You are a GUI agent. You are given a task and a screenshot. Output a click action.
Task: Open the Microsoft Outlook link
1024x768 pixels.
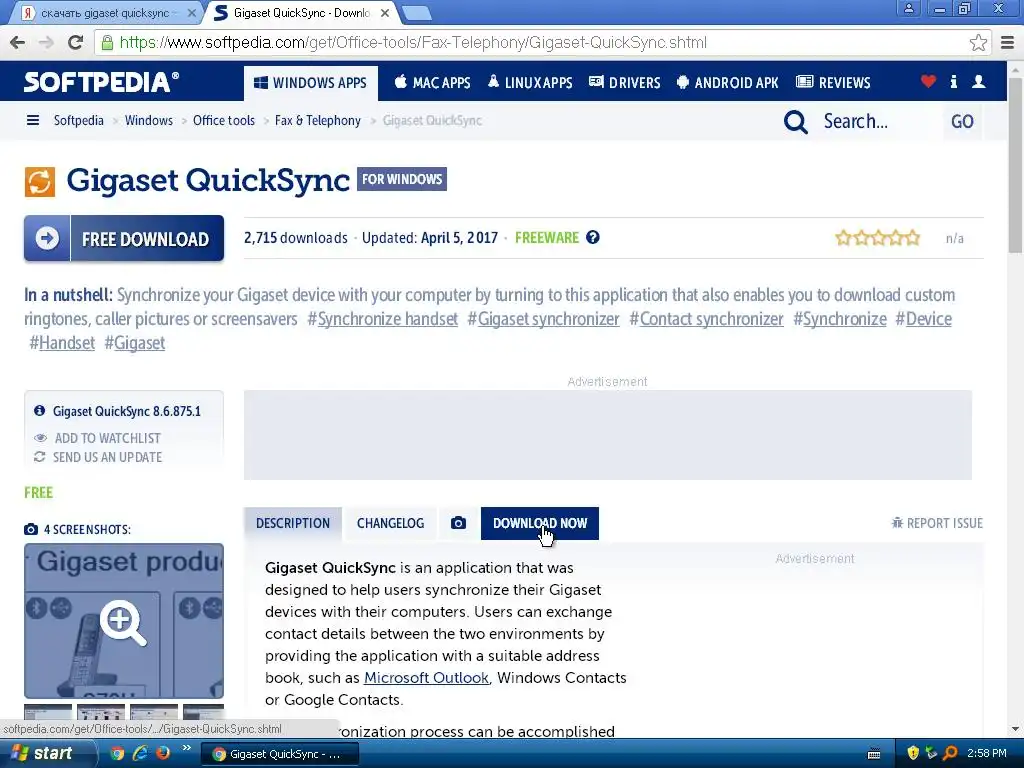(x=426, y=678)
